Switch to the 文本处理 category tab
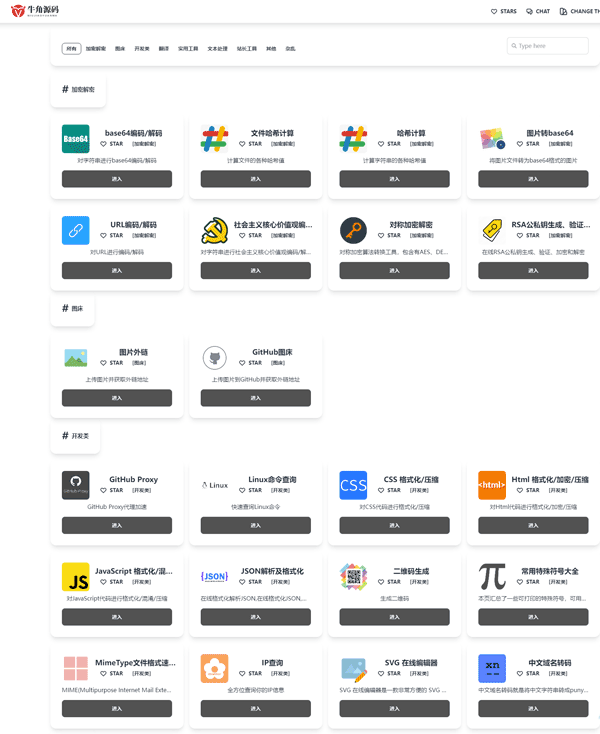 (x=218, y=49)
